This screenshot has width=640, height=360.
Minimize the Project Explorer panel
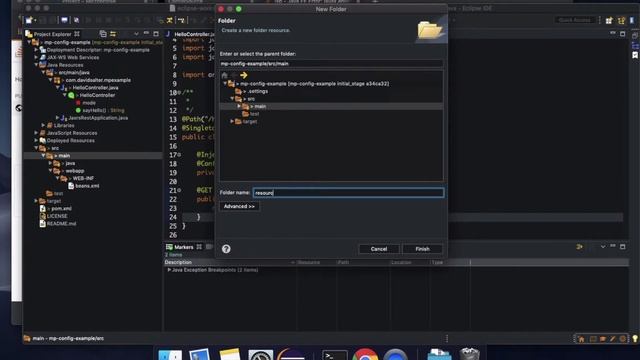146,33
